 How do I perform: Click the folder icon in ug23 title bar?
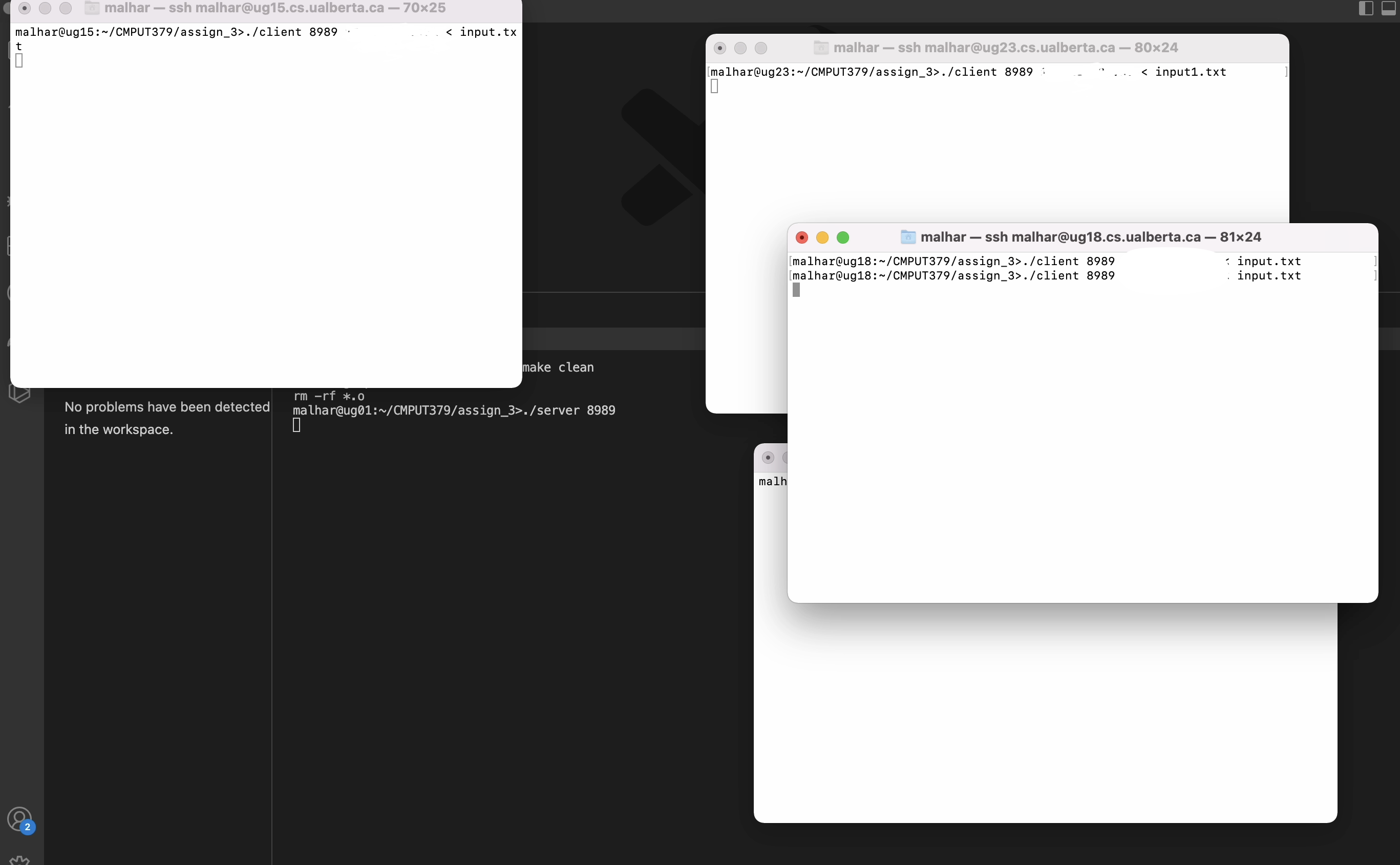coord(821,48)
